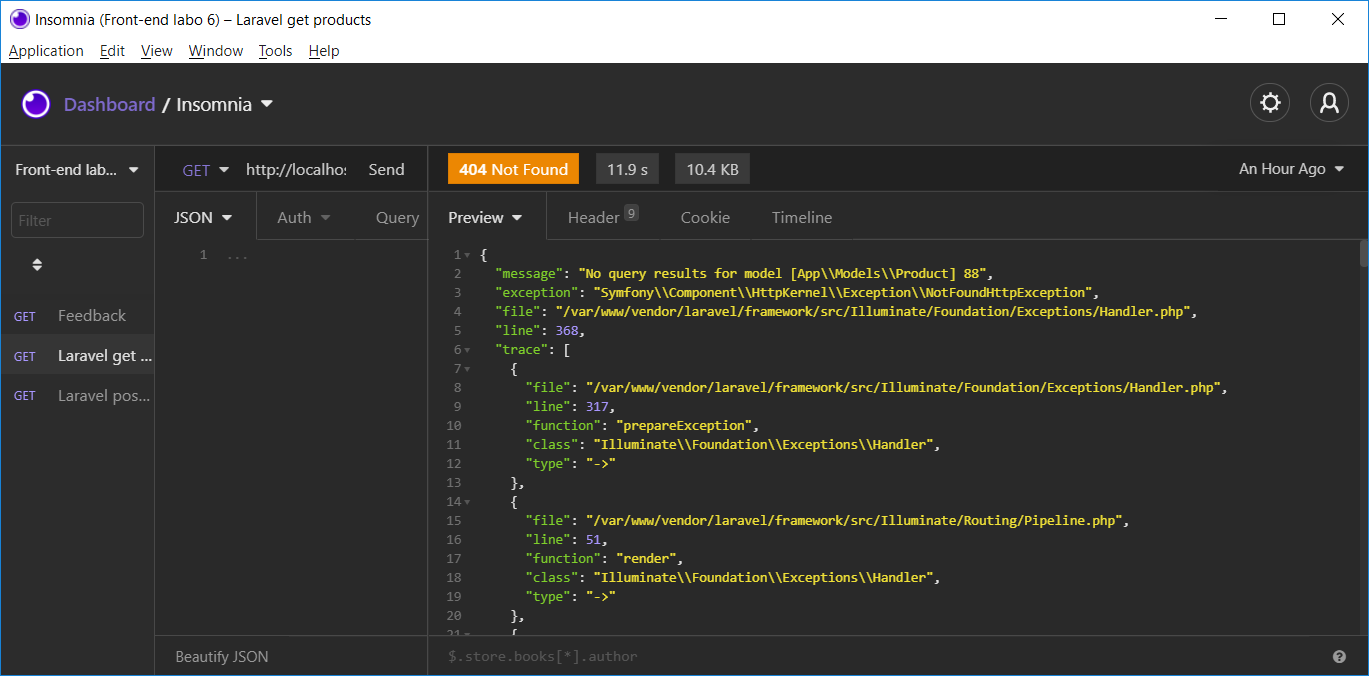This screenshot has width=1369, height=676.
Task: Switch to the Cookie tab
Action: (705, 217)
